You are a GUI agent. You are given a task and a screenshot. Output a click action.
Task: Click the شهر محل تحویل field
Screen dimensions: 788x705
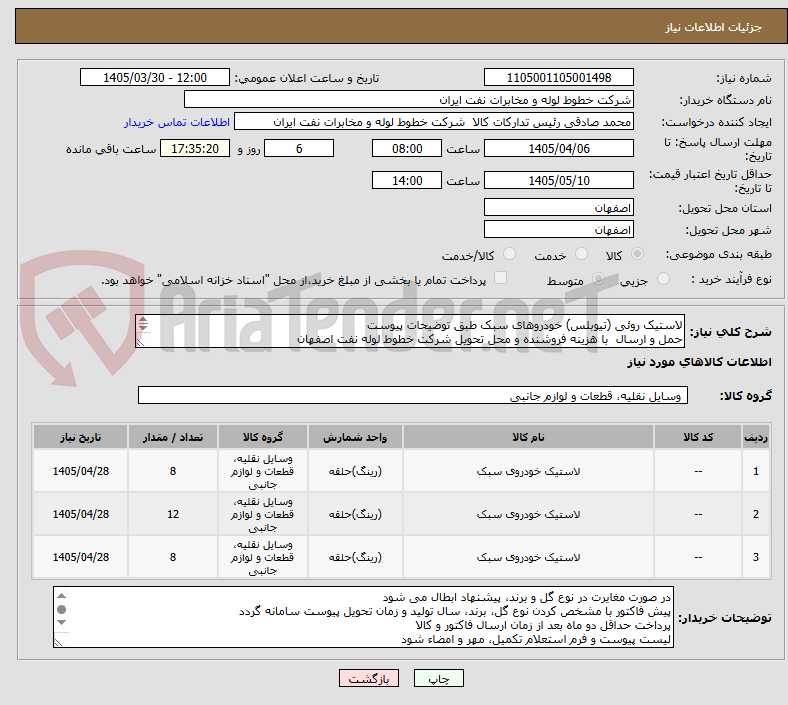(558, 229)
